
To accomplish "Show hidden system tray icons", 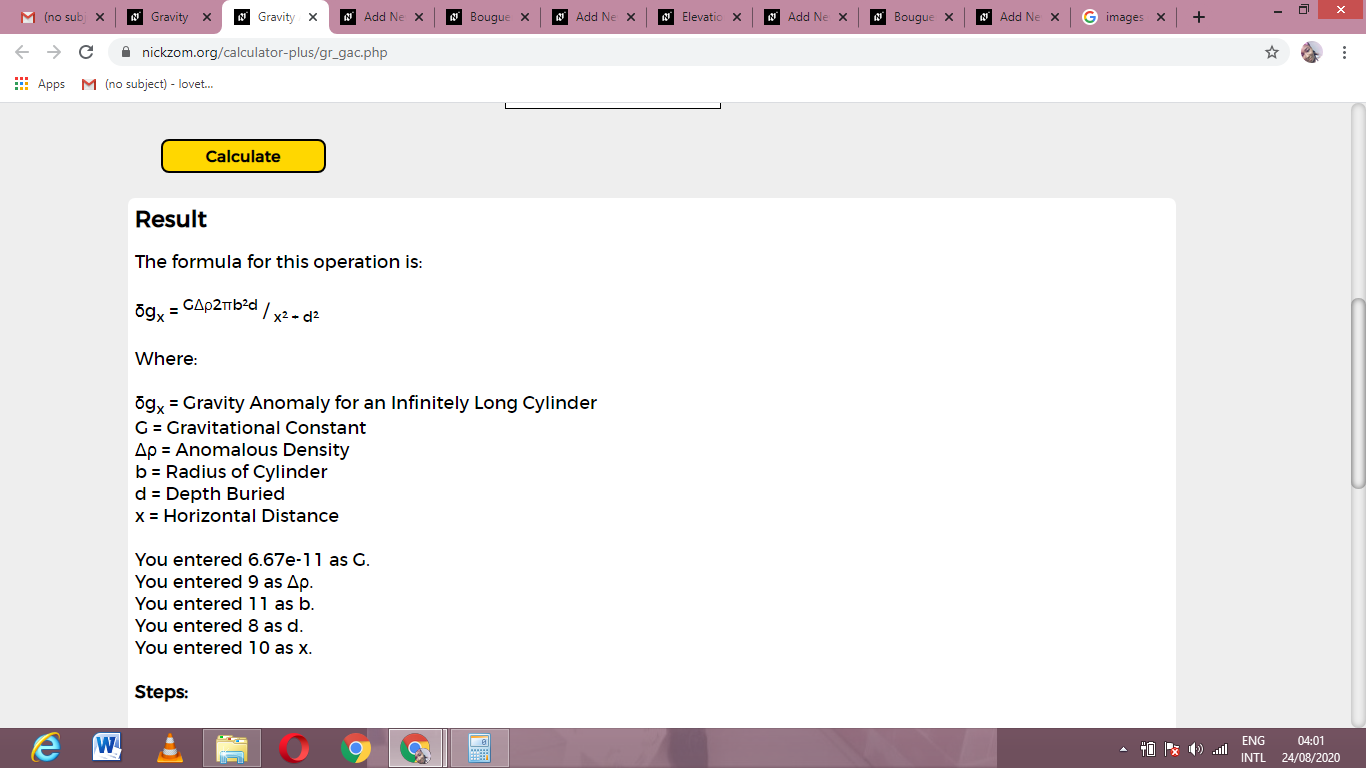I will [x=1122, y=749].
